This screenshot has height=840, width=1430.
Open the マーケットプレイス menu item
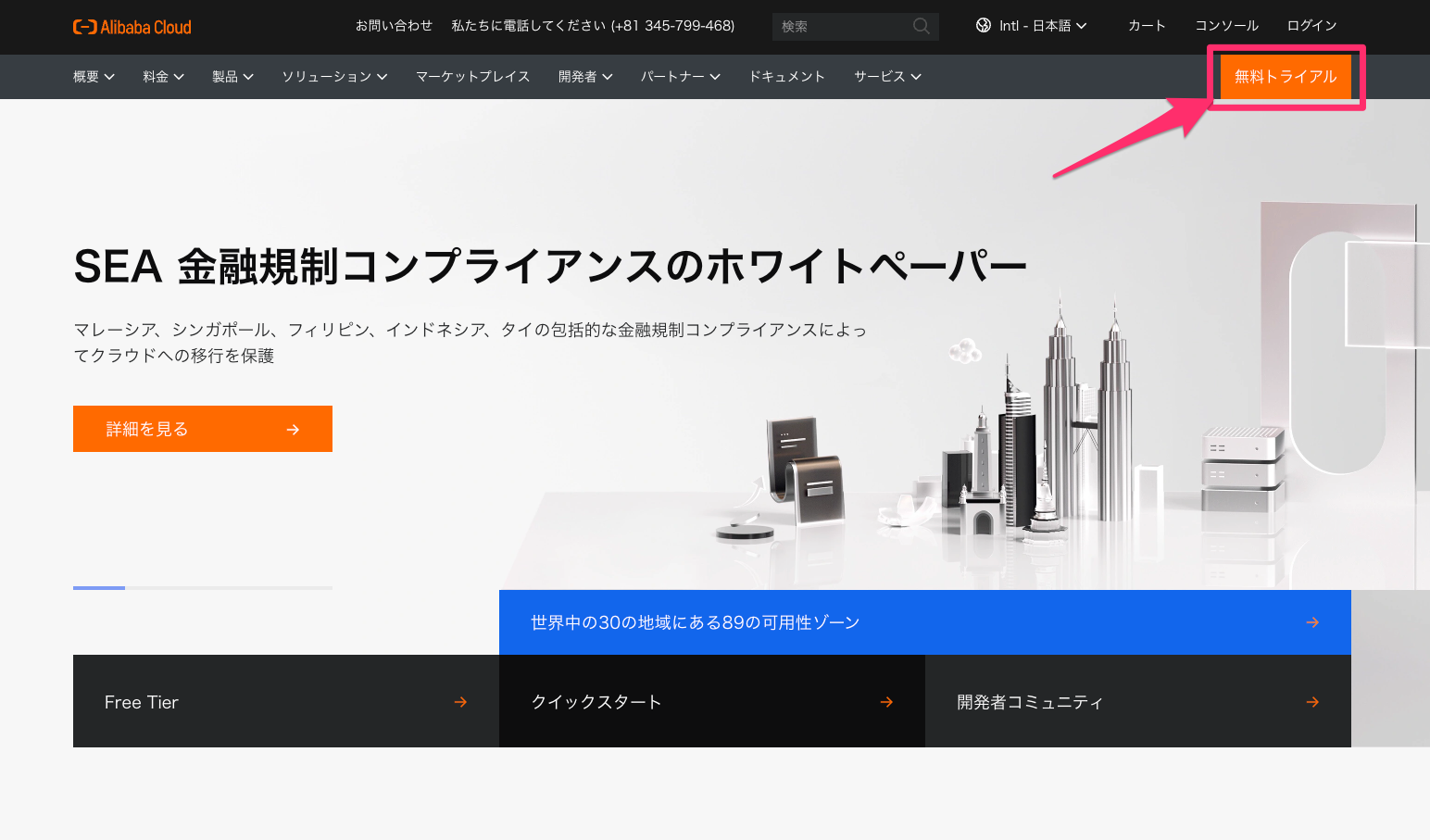[473, 77]
